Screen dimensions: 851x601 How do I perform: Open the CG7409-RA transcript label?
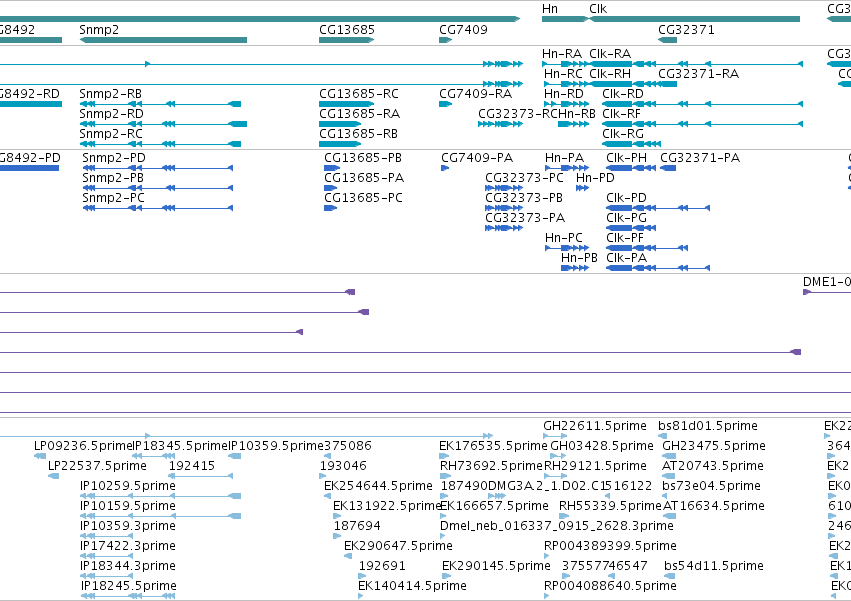pos(475,94)
